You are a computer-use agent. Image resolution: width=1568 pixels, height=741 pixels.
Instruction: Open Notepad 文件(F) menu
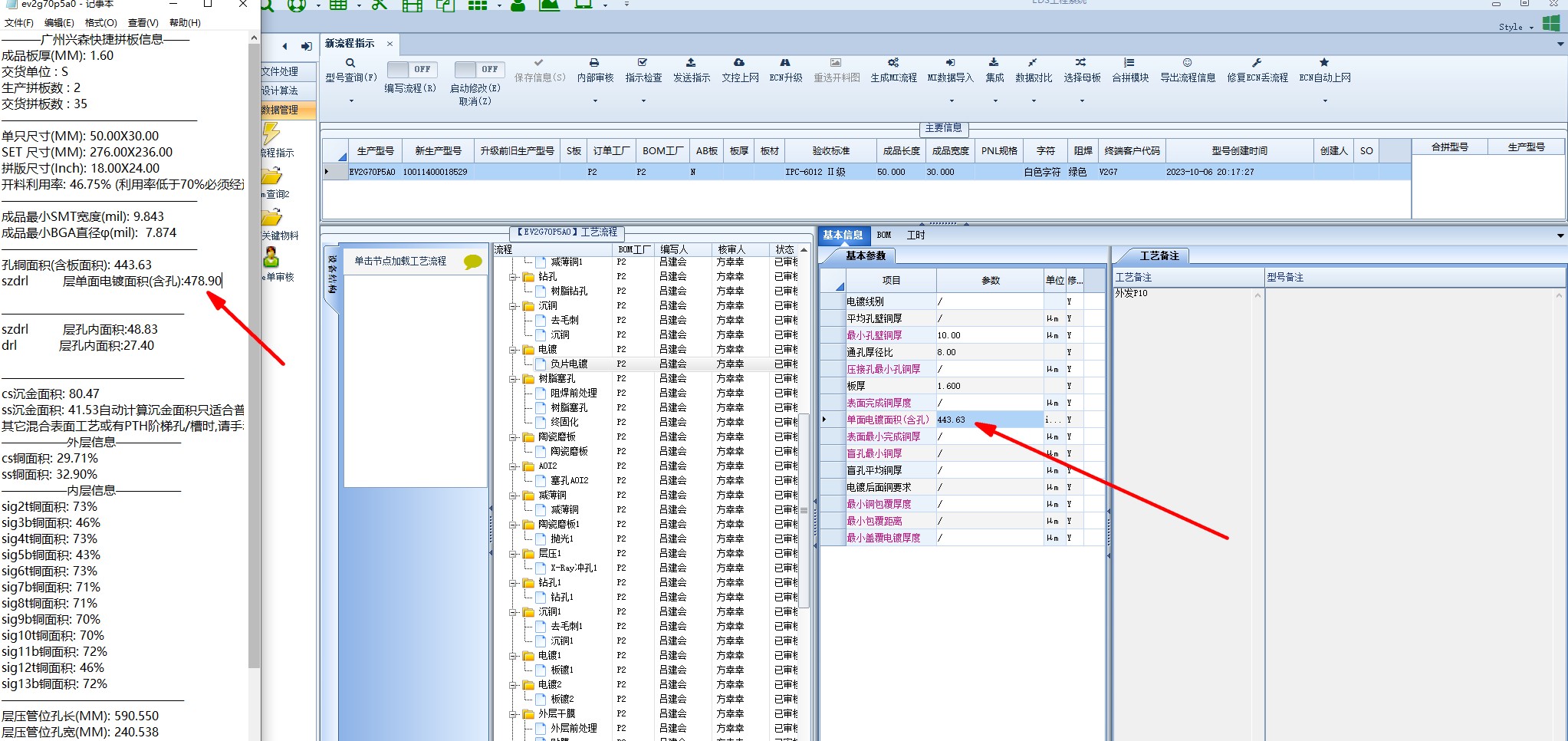(x=19, y=23)
